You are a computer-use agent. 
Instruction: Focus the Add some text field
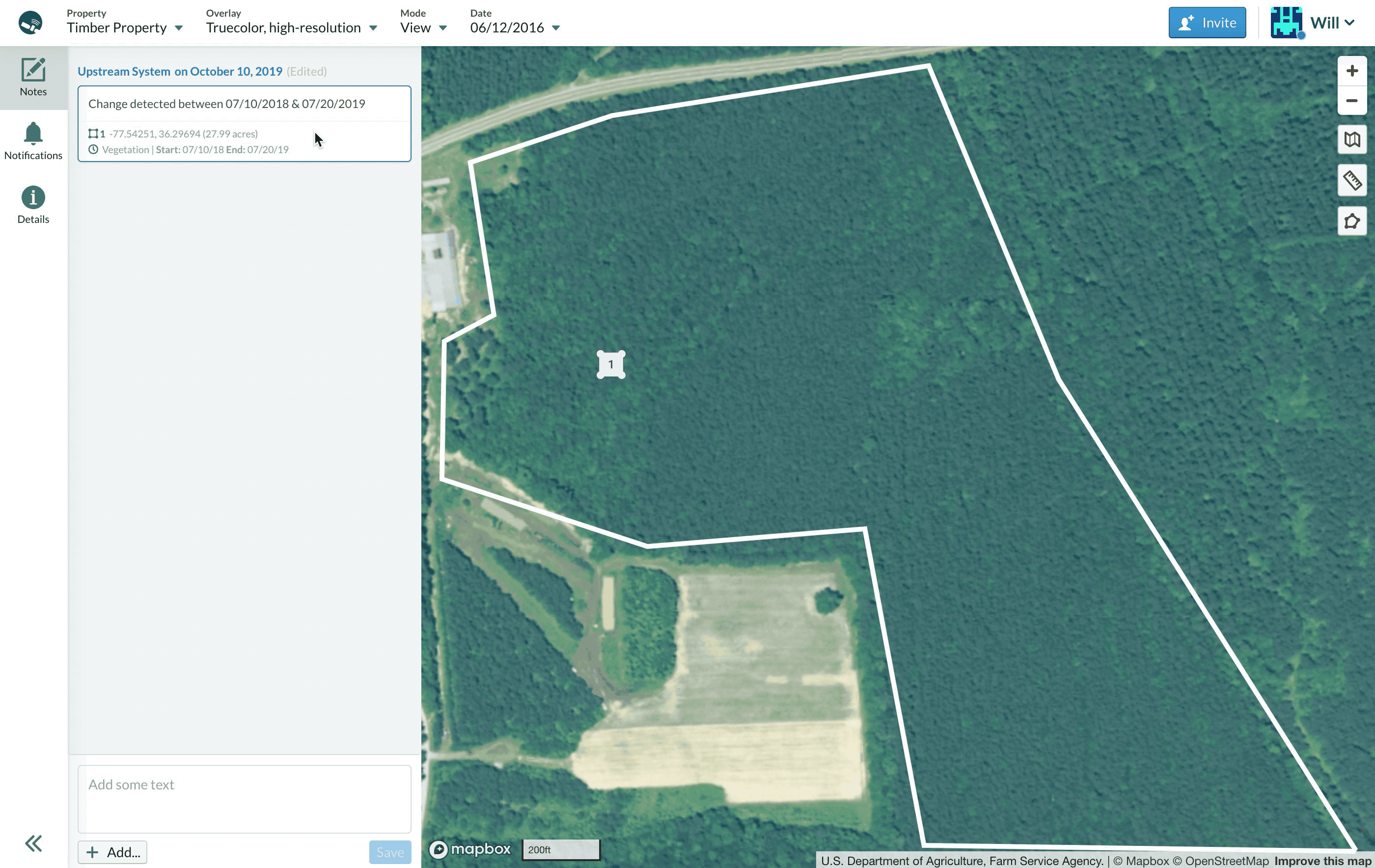point(245,798)
